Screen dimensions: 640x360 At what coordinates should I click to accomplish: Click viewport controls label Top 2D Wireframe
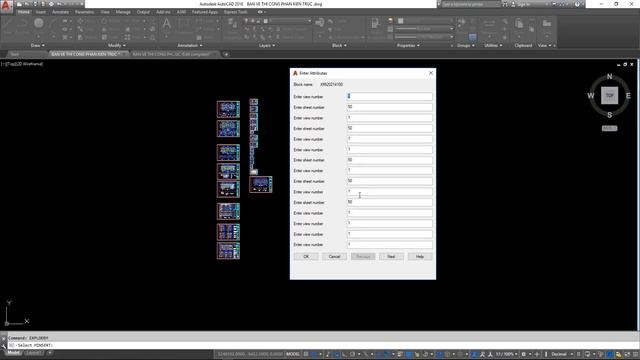pos(22,64)
